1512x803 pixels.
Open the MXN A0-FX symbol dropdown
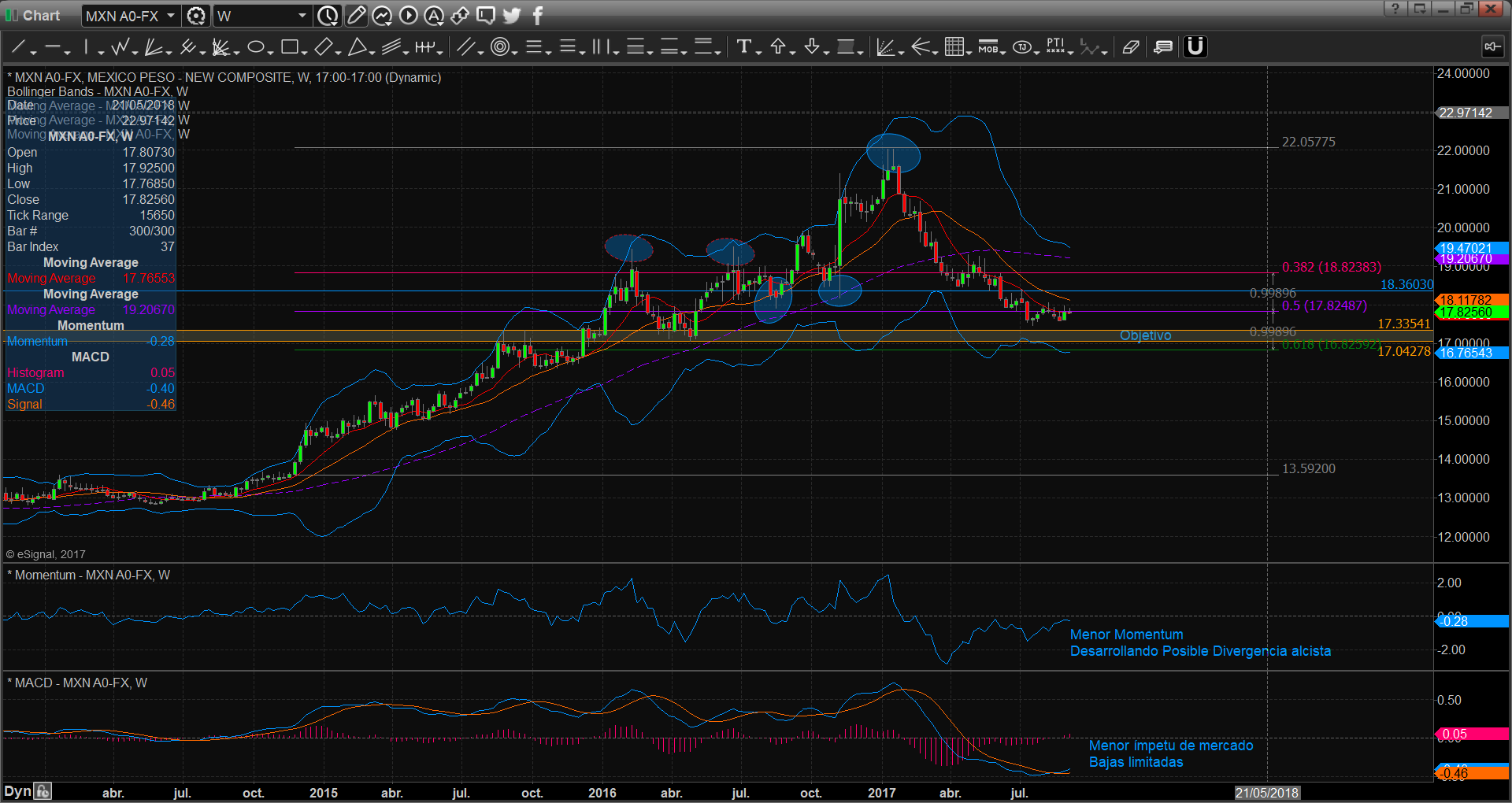point(170,15)
